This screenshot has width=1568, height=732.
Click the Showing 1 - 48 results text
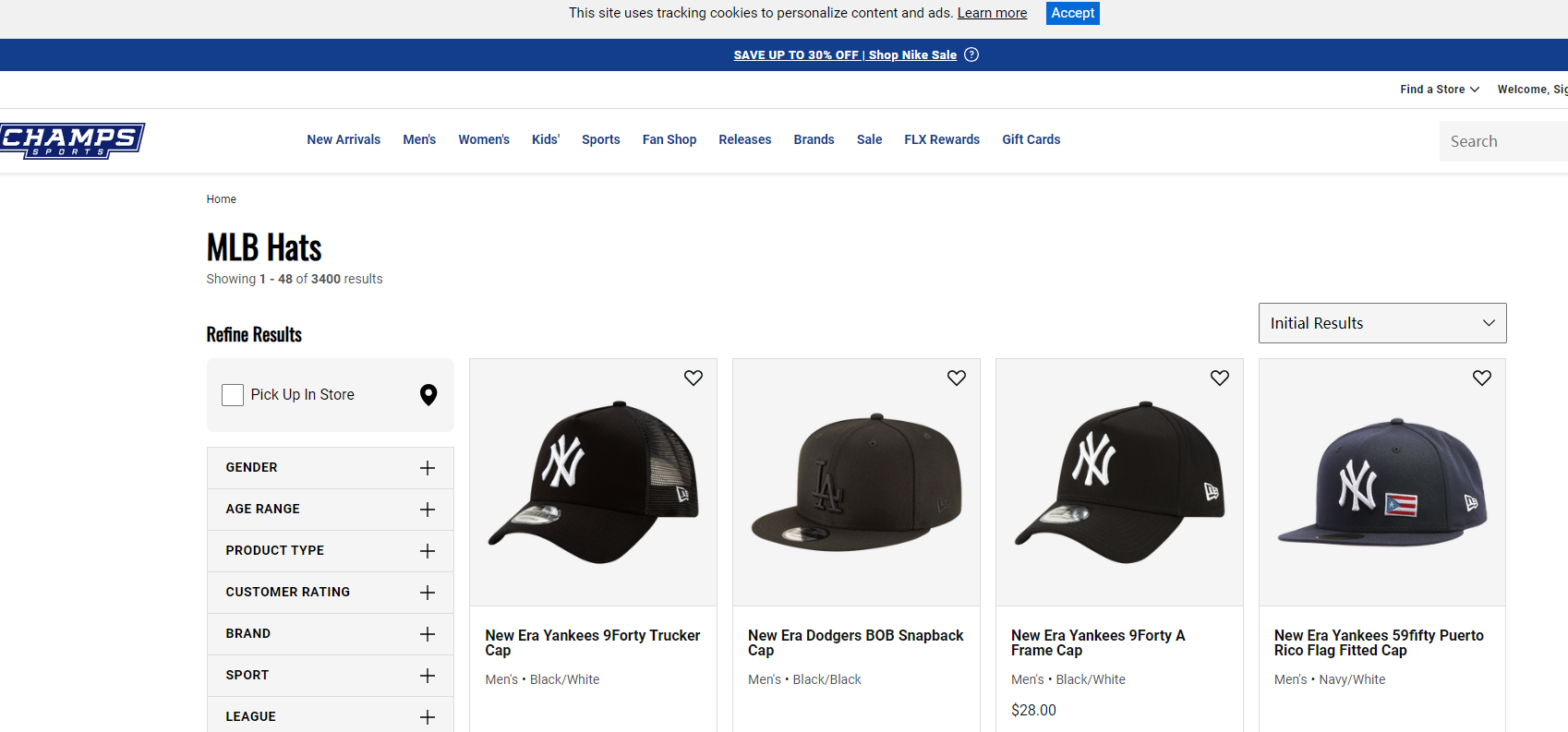tap(295, 279)
